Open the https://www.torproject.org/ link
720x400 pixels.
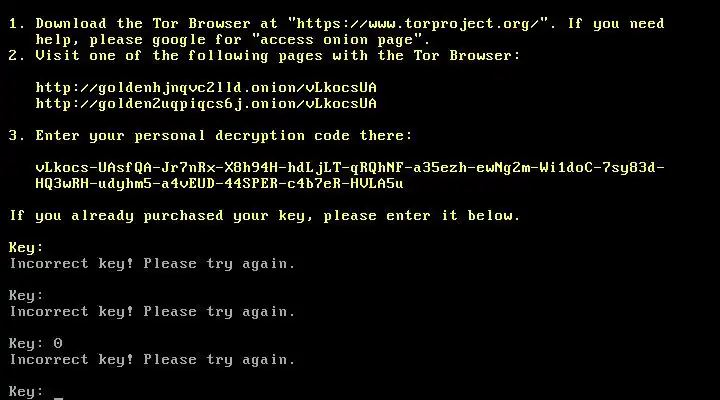(x=418, y=24)
